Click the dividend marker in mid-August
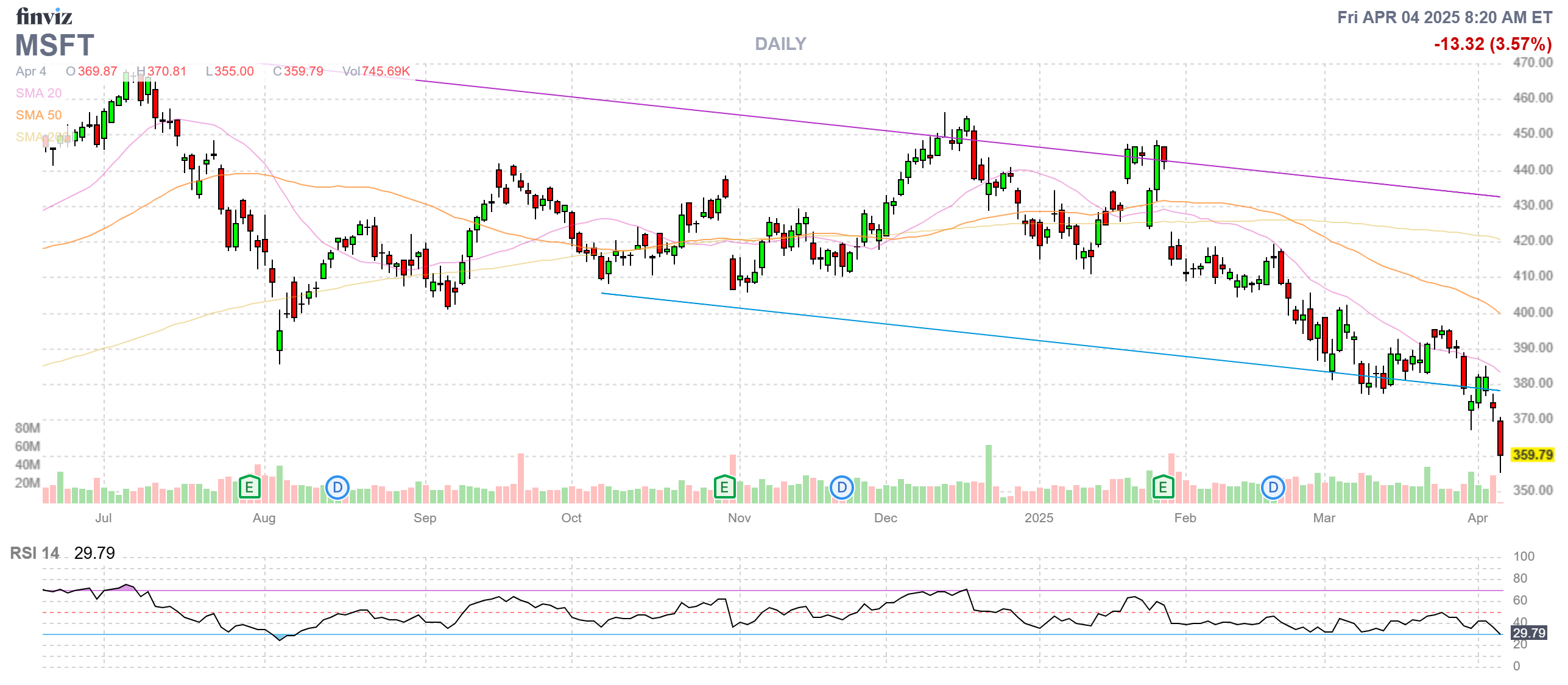The width and height of the screenshot is (1568, 685). pos(337,488)
